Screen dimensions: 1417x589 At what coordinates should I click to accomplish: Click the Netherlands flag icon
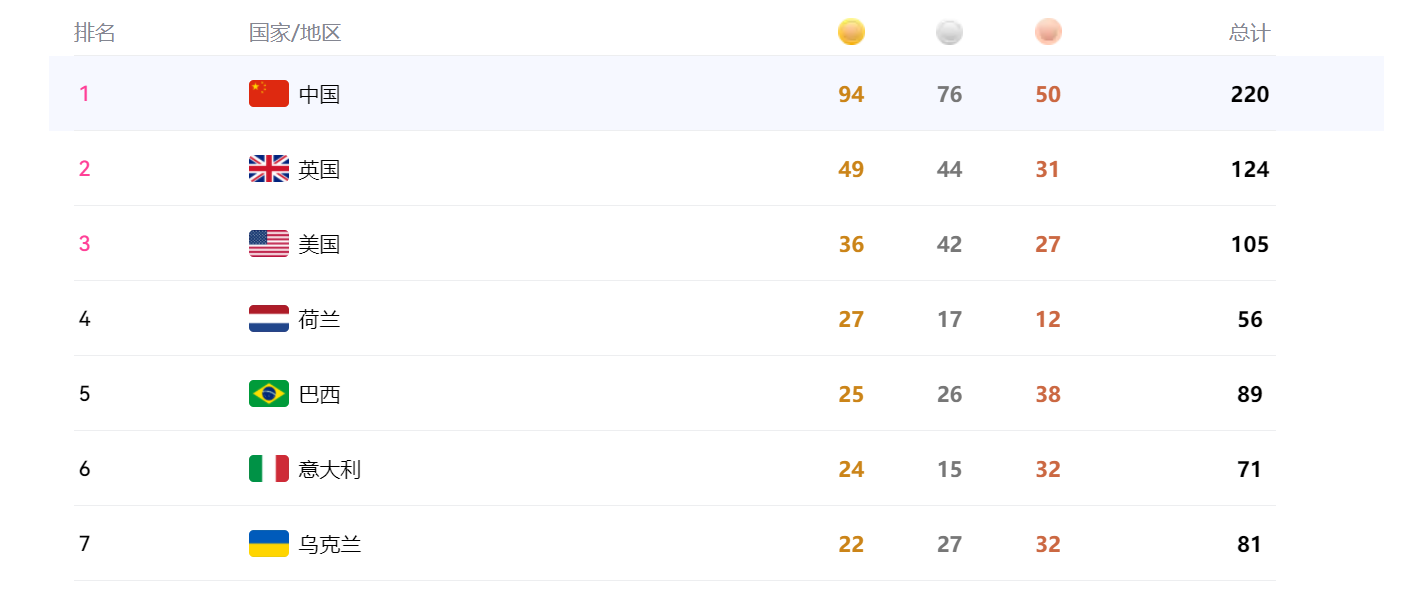click(x=269, y=318)
